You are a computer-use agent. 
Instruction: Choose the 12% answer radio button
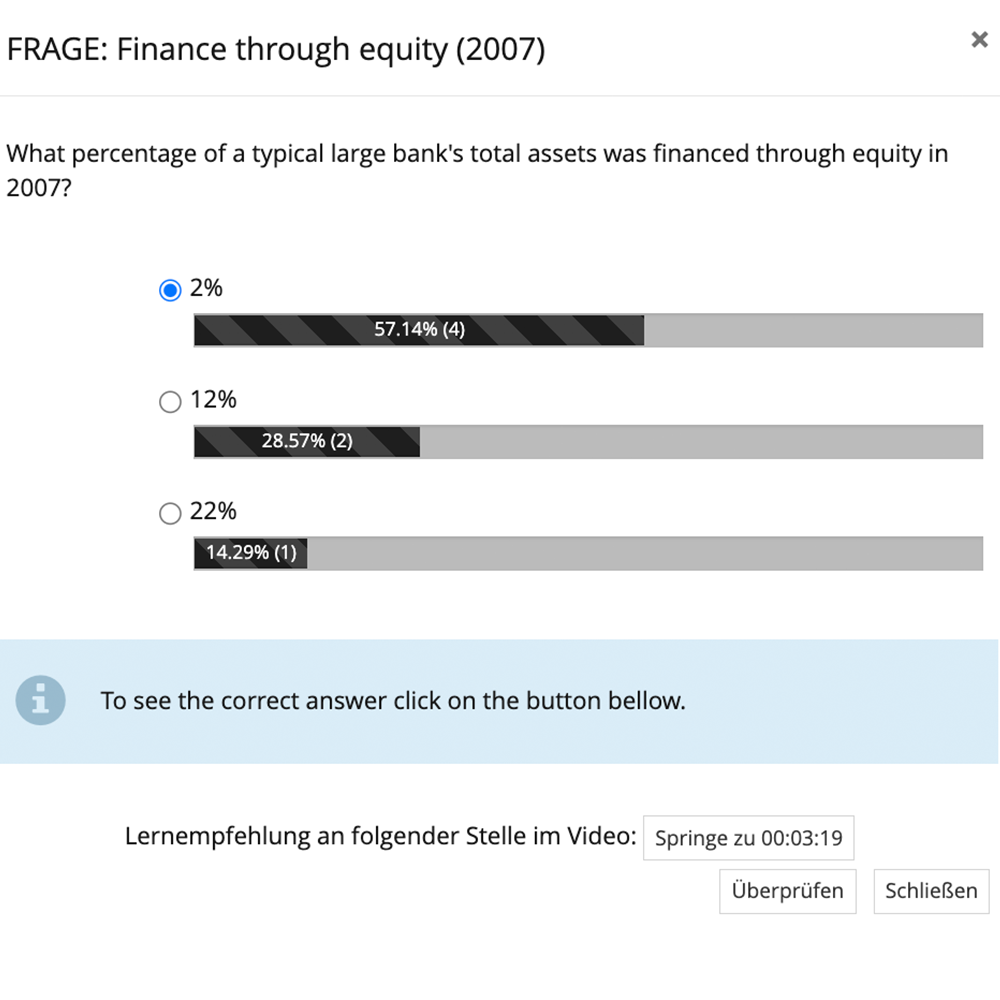point(170,402)
